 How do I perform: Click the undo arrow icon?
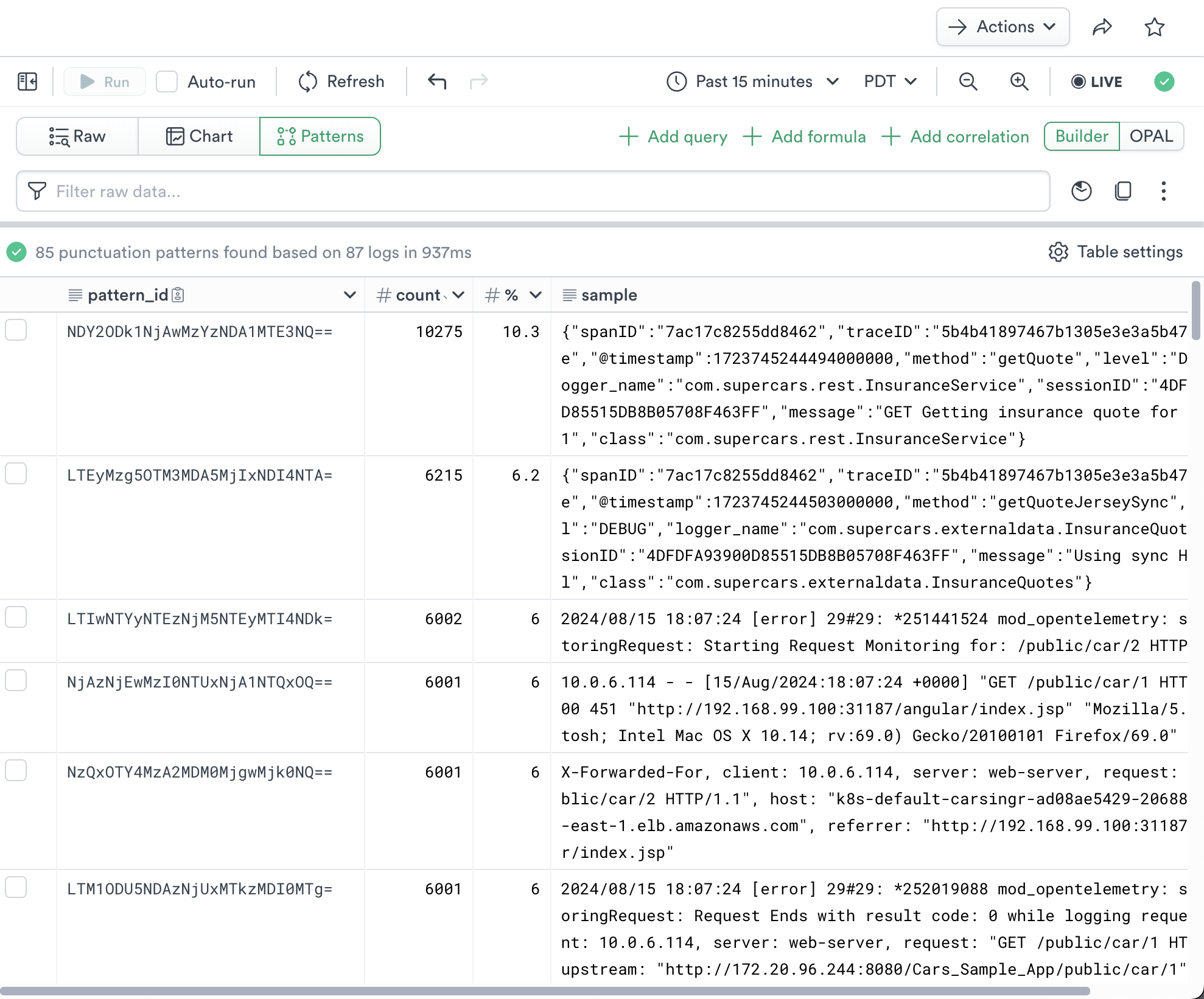436,82
